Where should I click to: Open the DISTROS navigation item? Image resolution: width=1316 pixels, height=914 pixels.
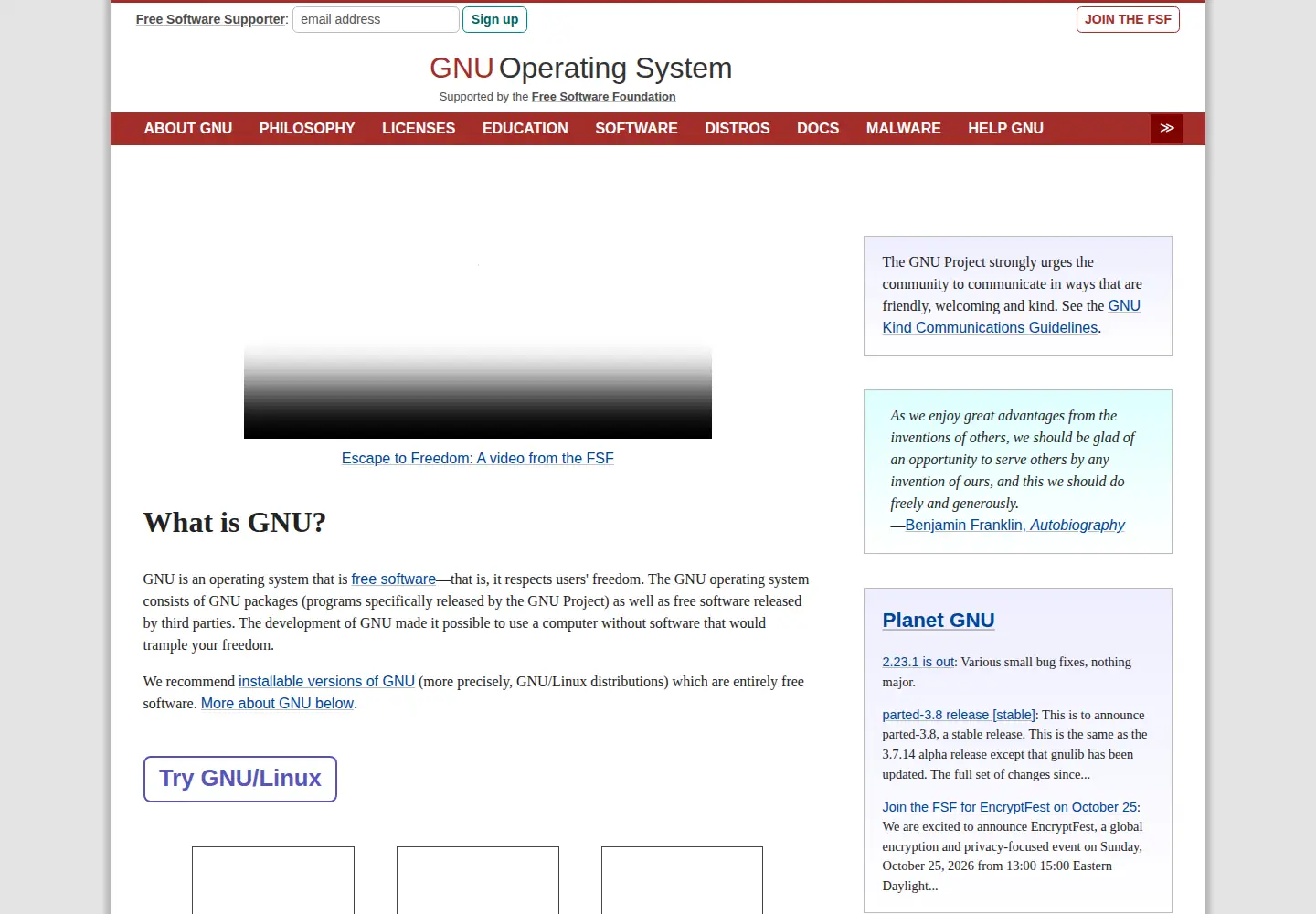(x=738, y=129)
